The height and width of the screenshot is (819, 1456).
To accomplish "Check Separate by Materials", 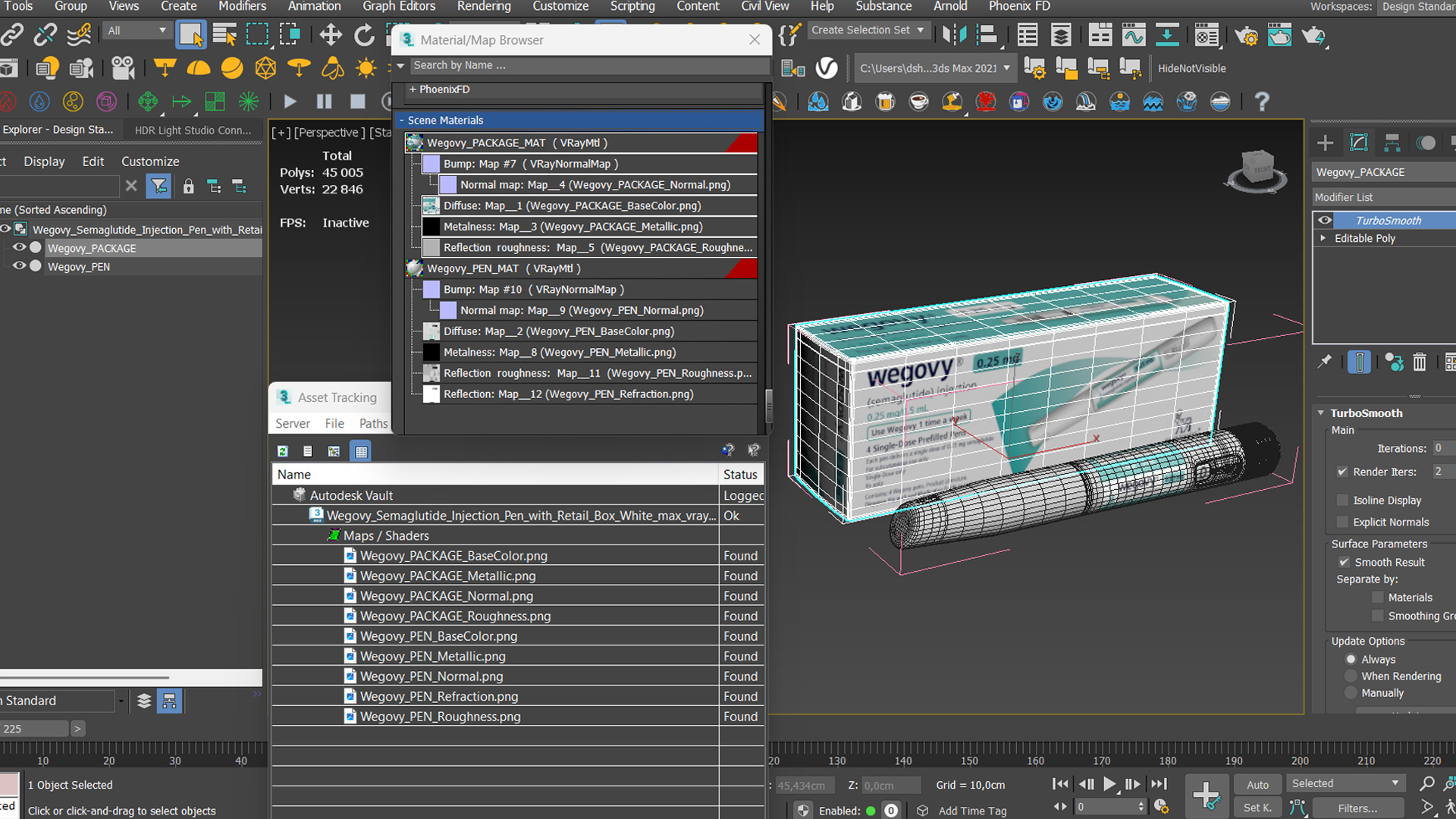I will [1377, 598].
